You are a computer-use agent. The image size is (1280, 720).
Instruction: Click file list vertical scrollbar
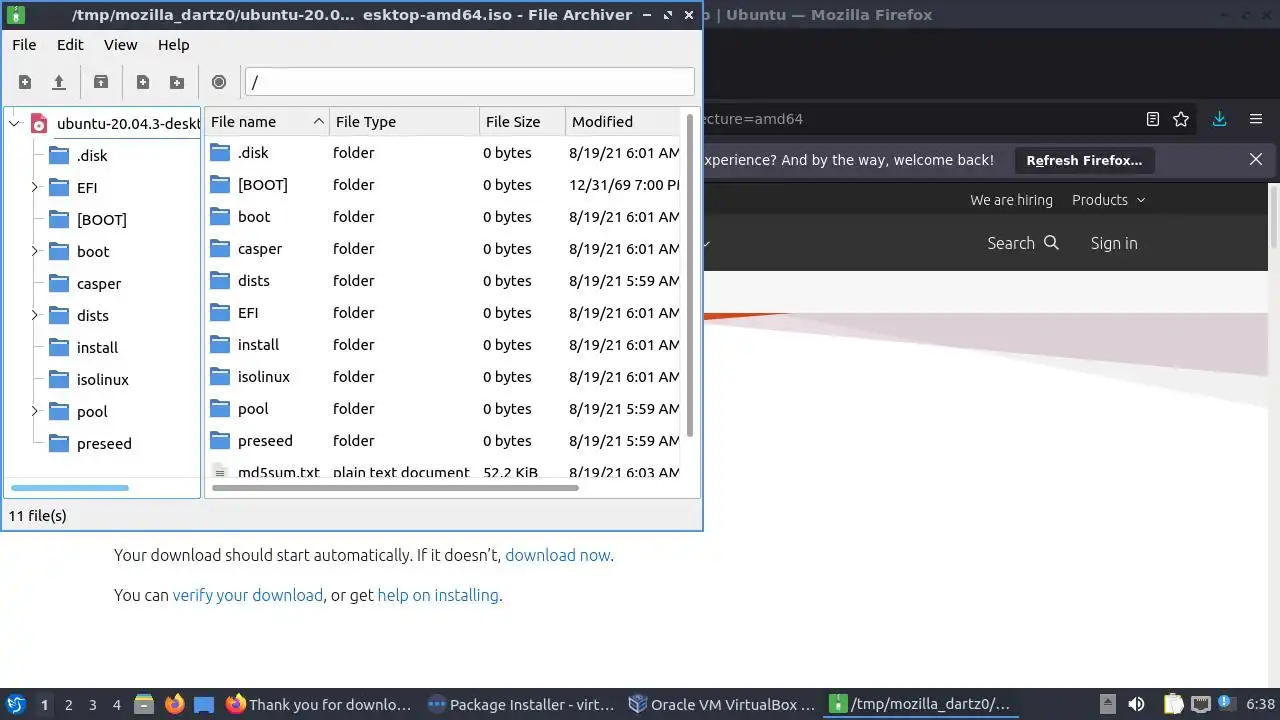pyautogui.click(x=690, y=275)
